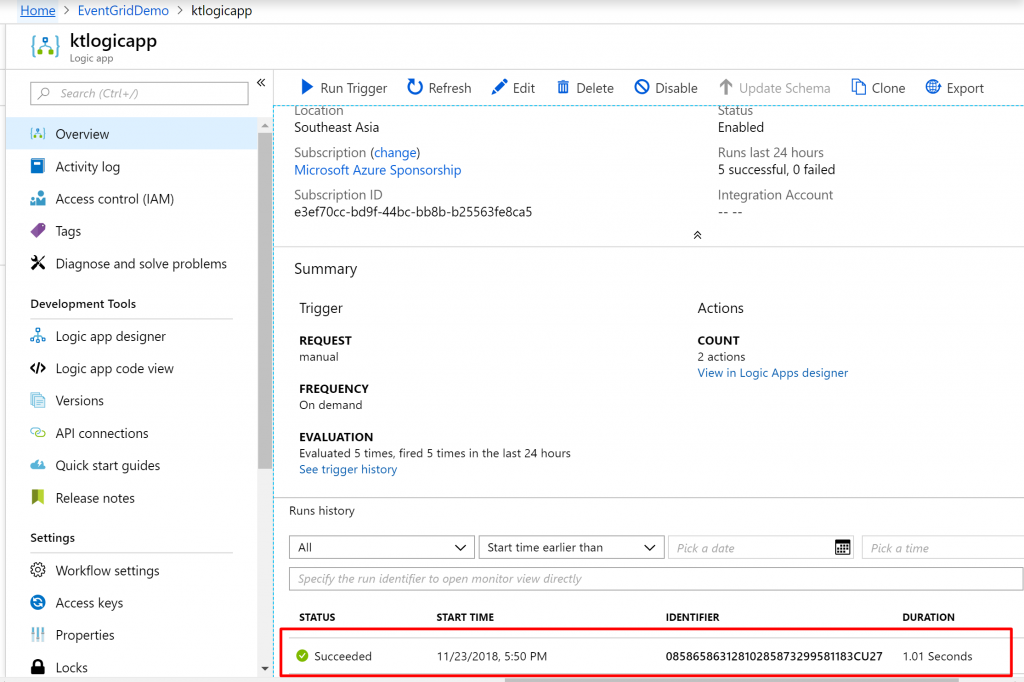Open the Succeeded run from 11/23/2018
Image resolution: width=1024 pixels, height=682 pixels.
coord(647,656)
